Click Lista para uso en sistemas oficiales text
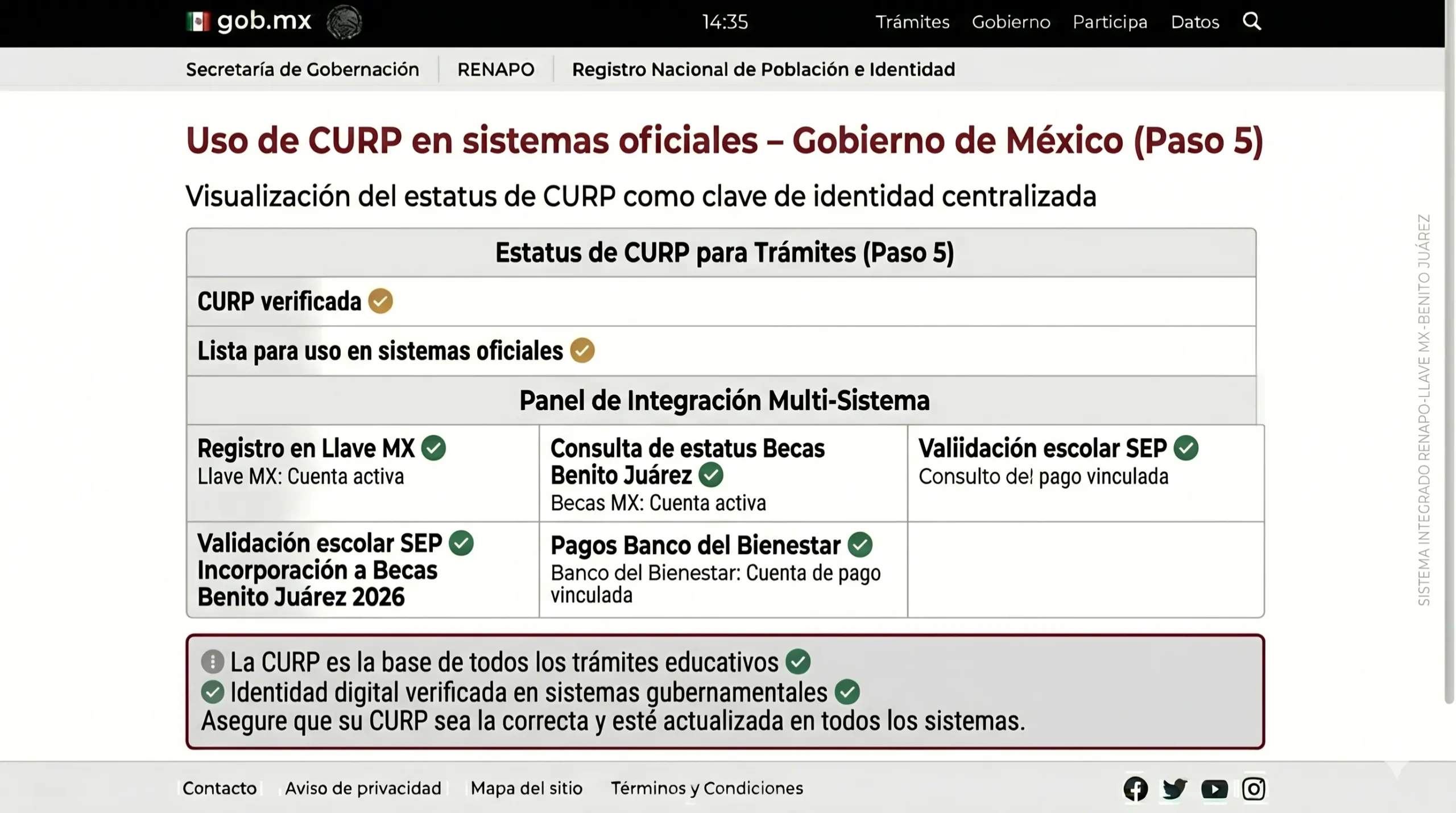Screen dimensions: 1456x813 [380, 351]
